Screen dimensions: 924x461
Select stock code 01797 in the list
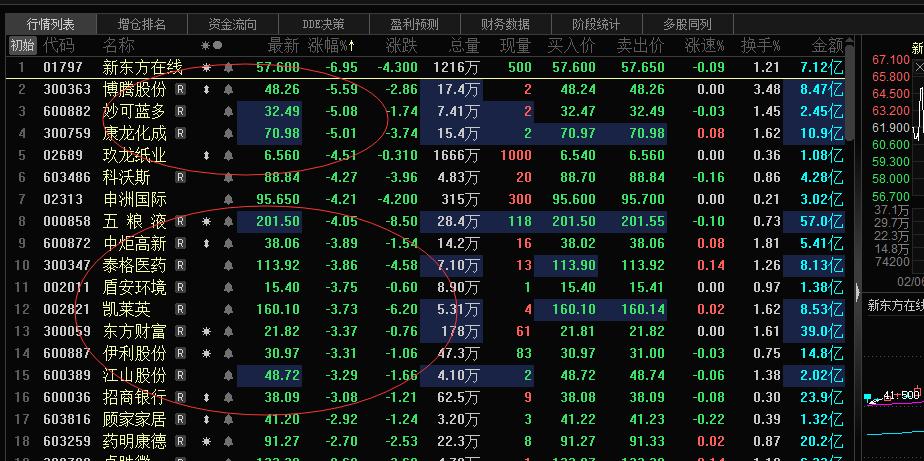[x=62, y=68]
